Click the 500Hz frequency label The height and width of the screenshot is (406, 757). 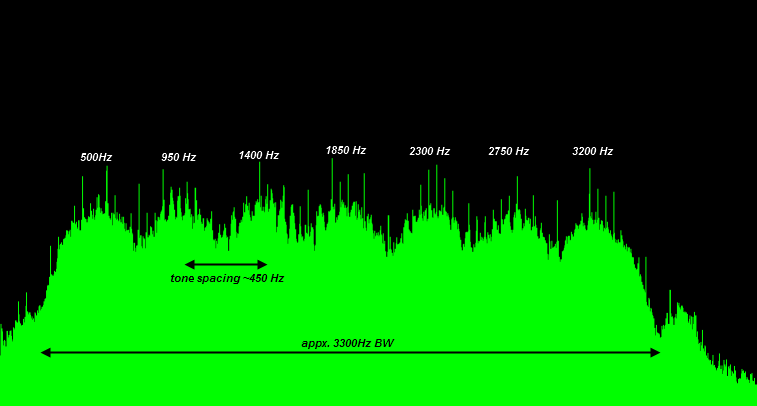[96, 158]
